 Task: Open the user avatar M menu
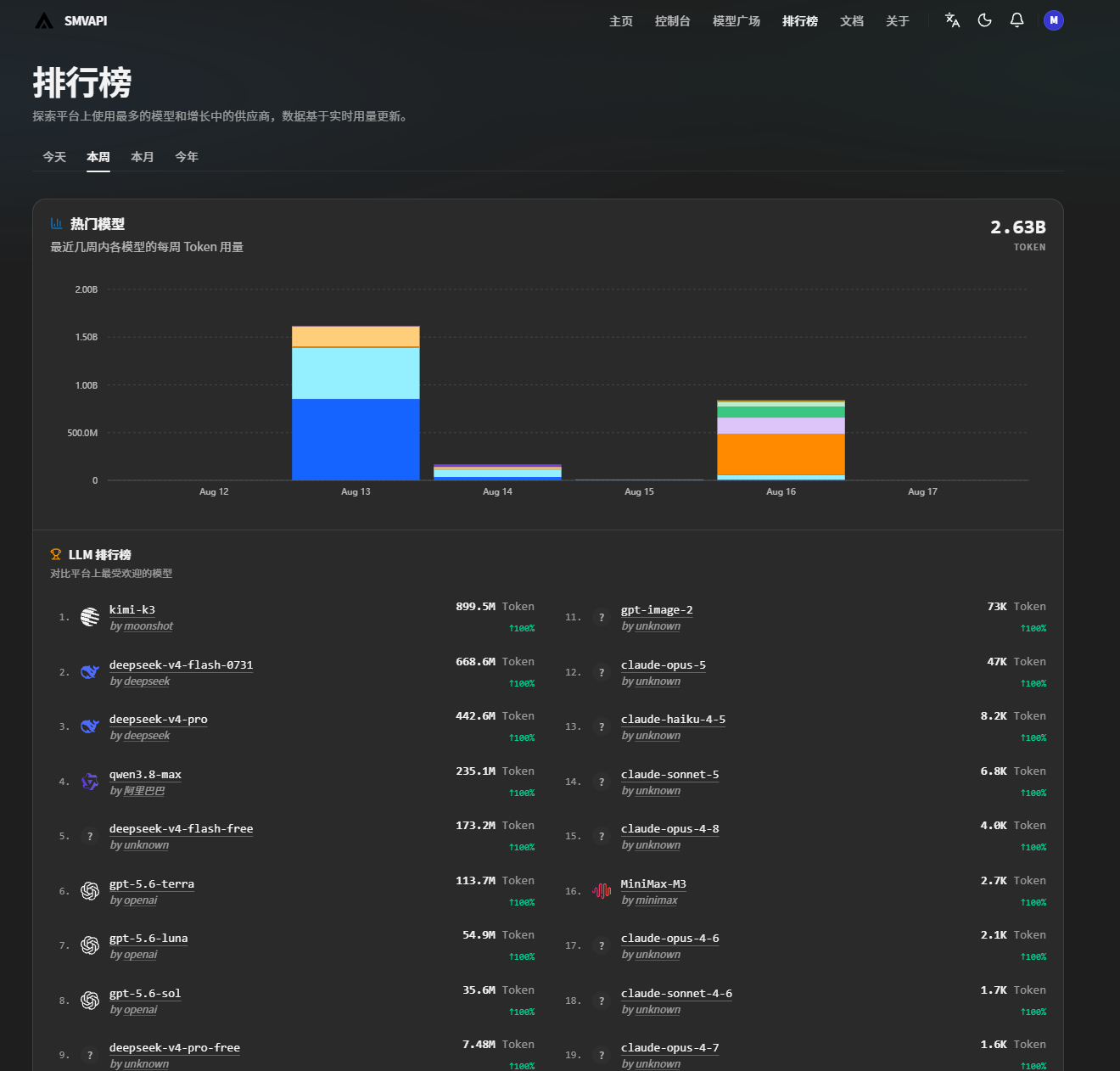(x=1054, y=20)
